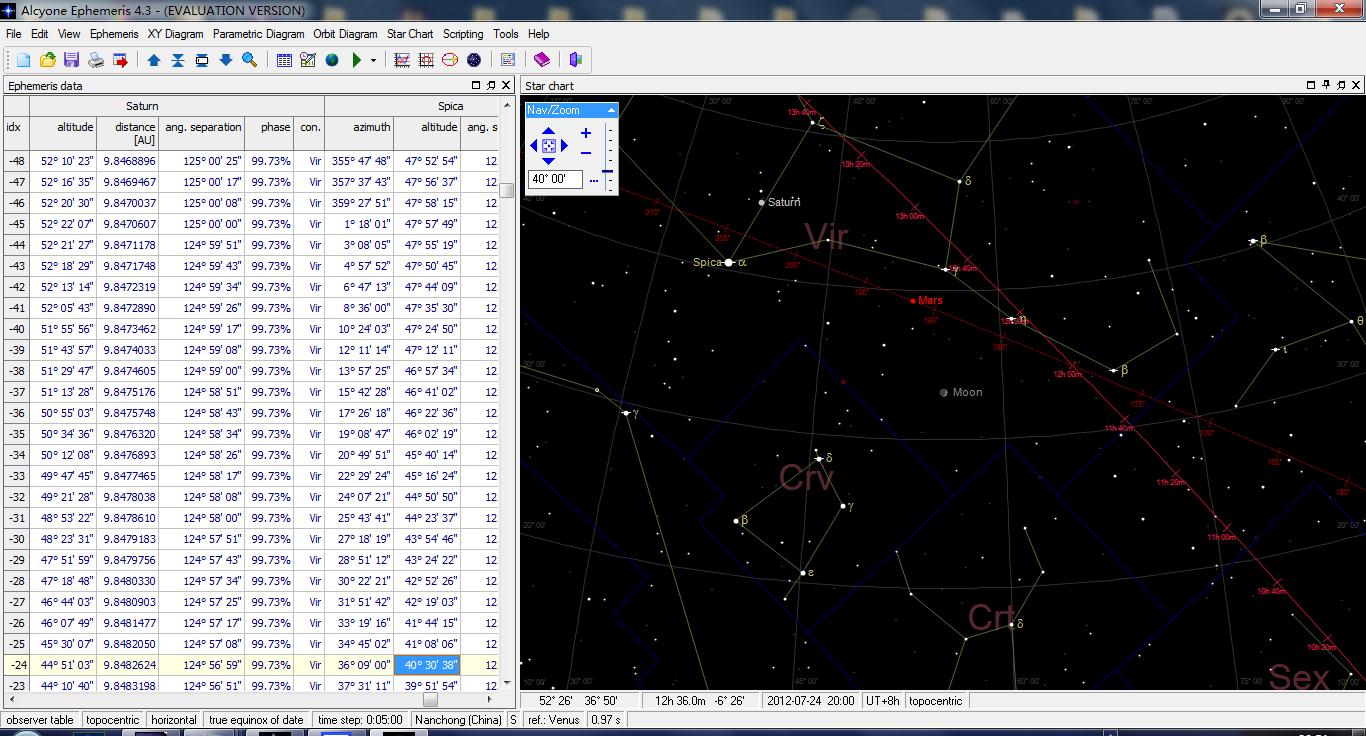1366x736 pixels.
Task: Open the Orbit Diagram menu
Action: pyautogui.click(x=346, y=34)
